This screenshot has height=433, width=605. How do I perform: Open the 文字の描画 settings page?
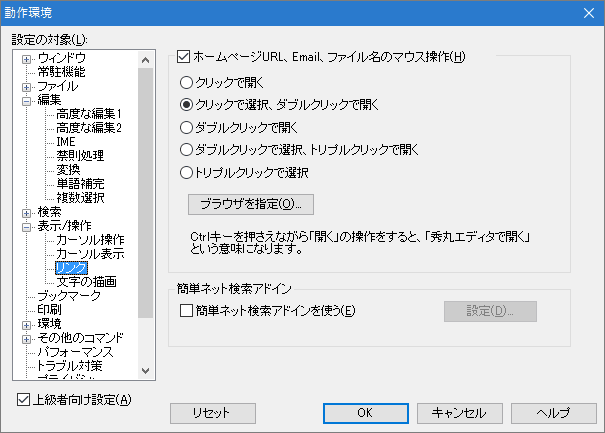click(x=88, y=282)
